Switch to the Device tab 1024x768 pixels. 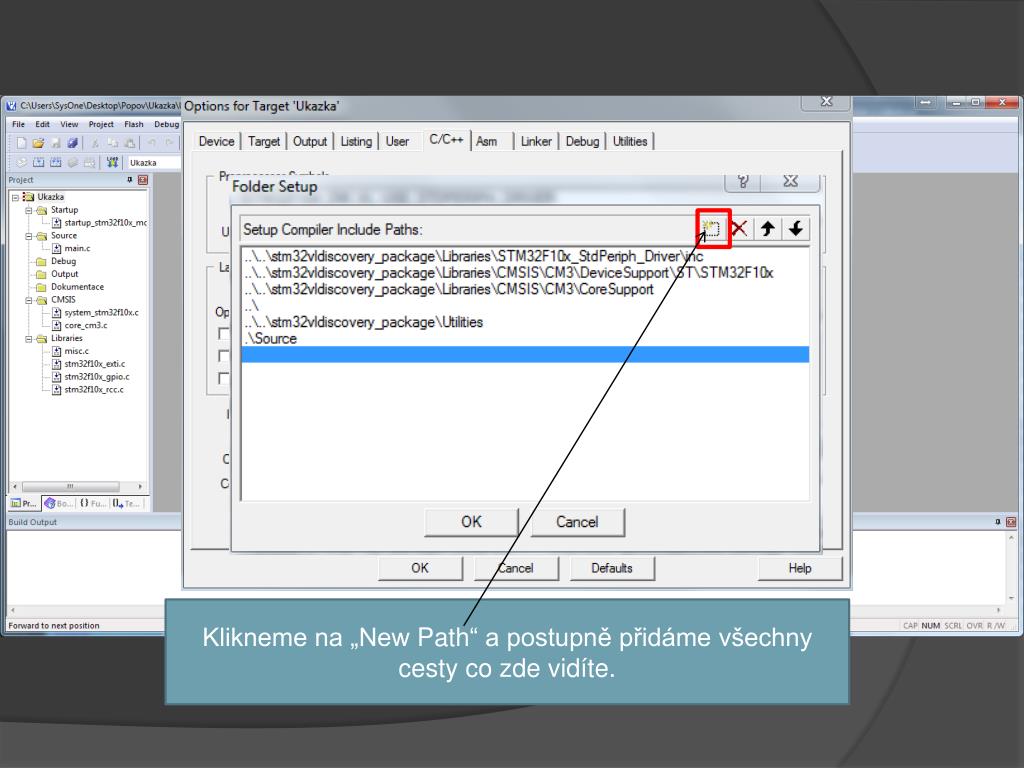click(x=216, y=142)
